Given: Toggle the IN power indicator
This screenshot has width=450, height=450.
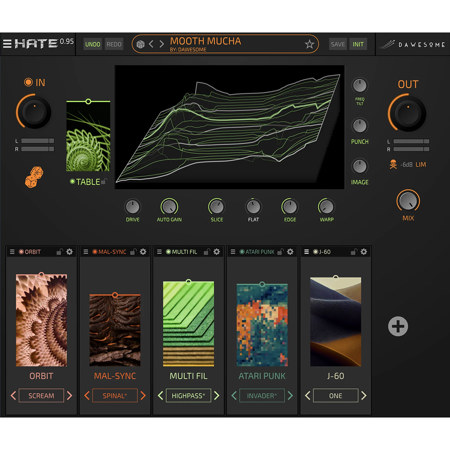Looking at the screenshot, I should click(28, 82).
